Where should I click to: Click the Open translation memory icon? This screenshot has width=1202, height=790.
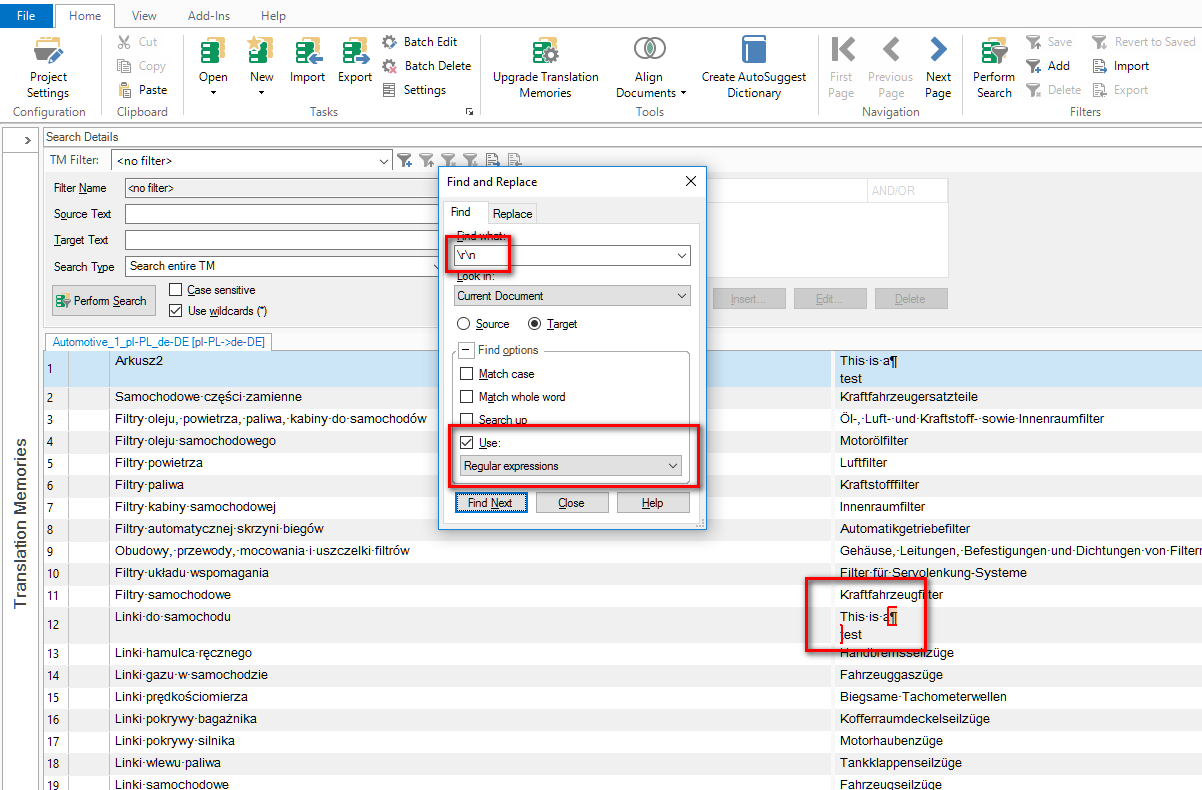213,51
